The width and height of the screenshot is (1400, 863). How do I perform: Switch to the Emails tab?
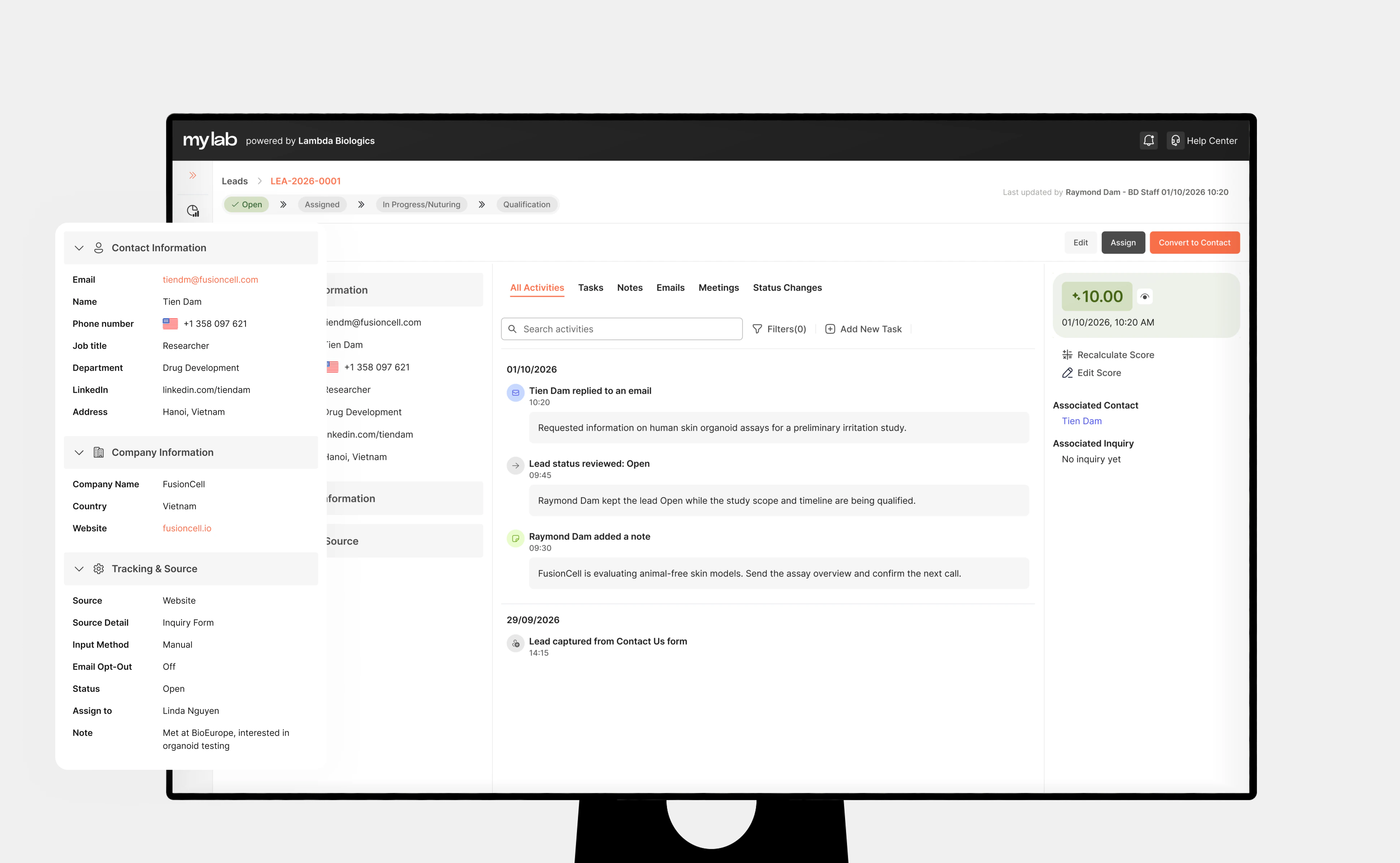tap(670, 288)
